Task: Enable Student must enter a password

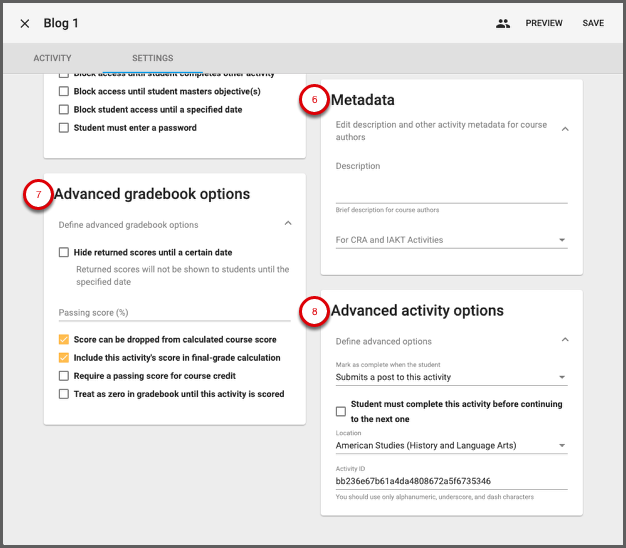Action: [x=64, y=128]
